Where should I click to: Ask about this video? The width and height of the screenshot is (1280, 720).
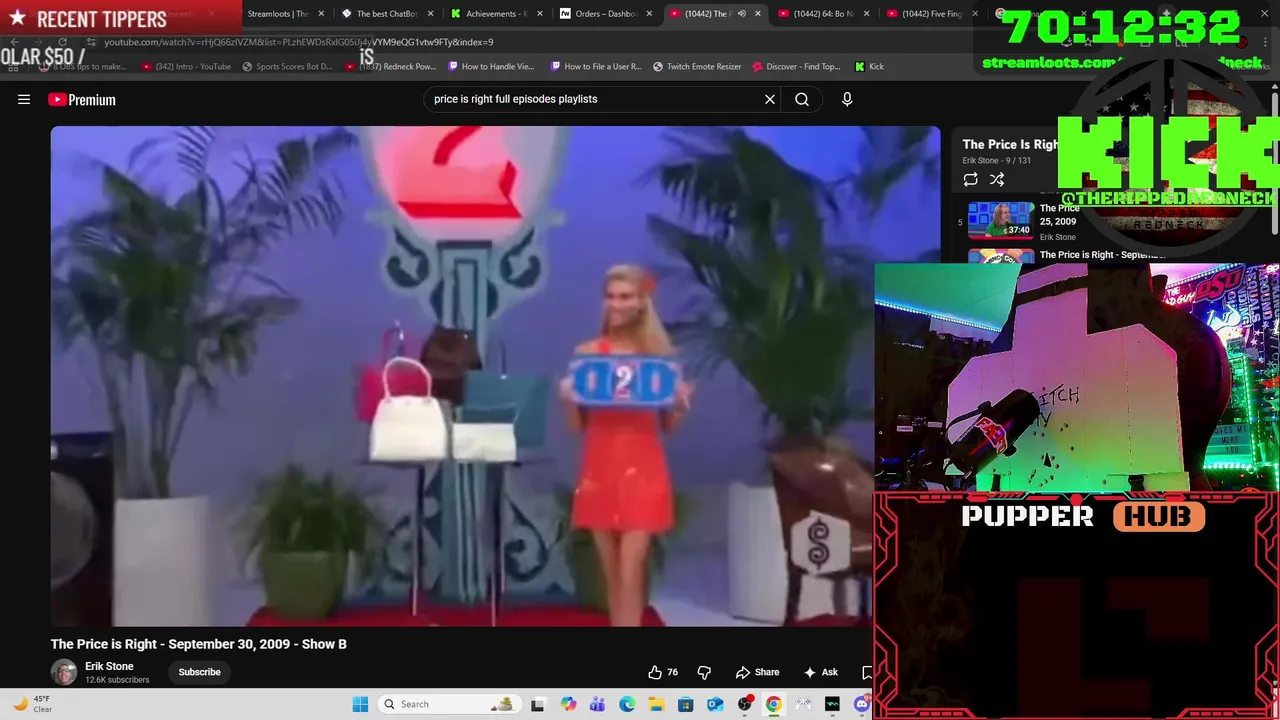click(x=821, y=672)
